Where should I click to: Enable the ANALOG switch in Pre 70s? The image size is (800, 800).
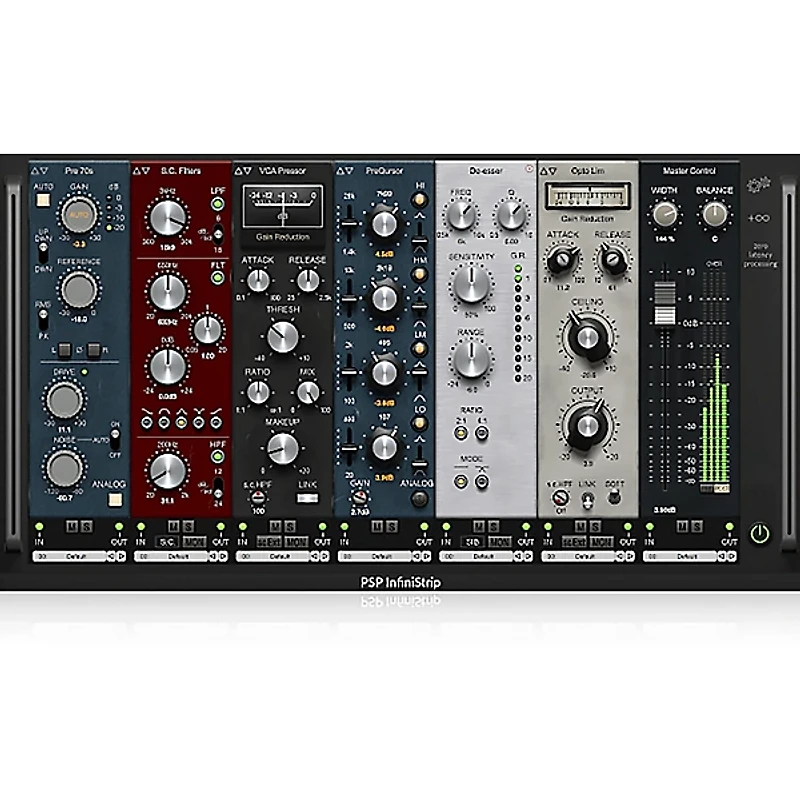coord(115,500)
